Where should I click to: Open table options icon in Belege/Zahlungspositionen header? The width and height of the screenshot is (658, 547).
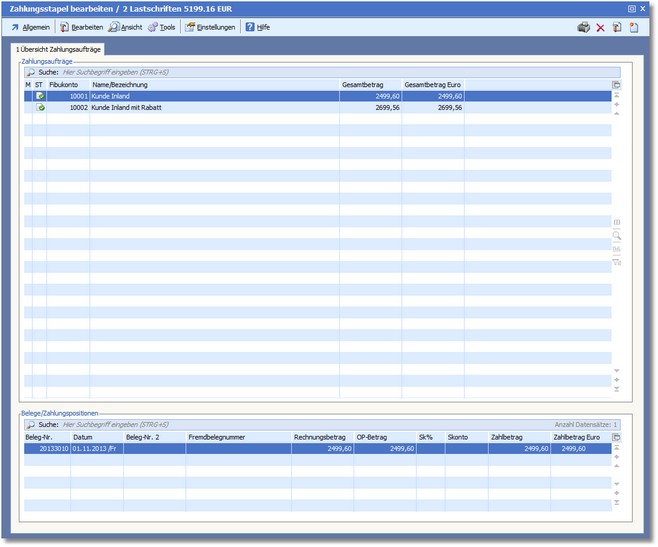[x=616, y=437]
